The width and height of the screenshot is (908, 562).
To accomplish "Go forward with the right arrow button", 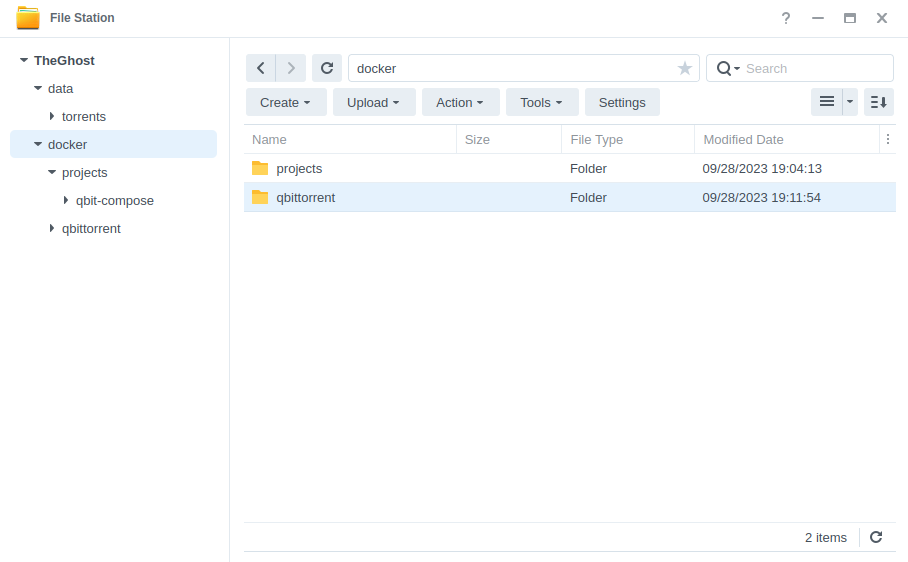I will 291,68.
